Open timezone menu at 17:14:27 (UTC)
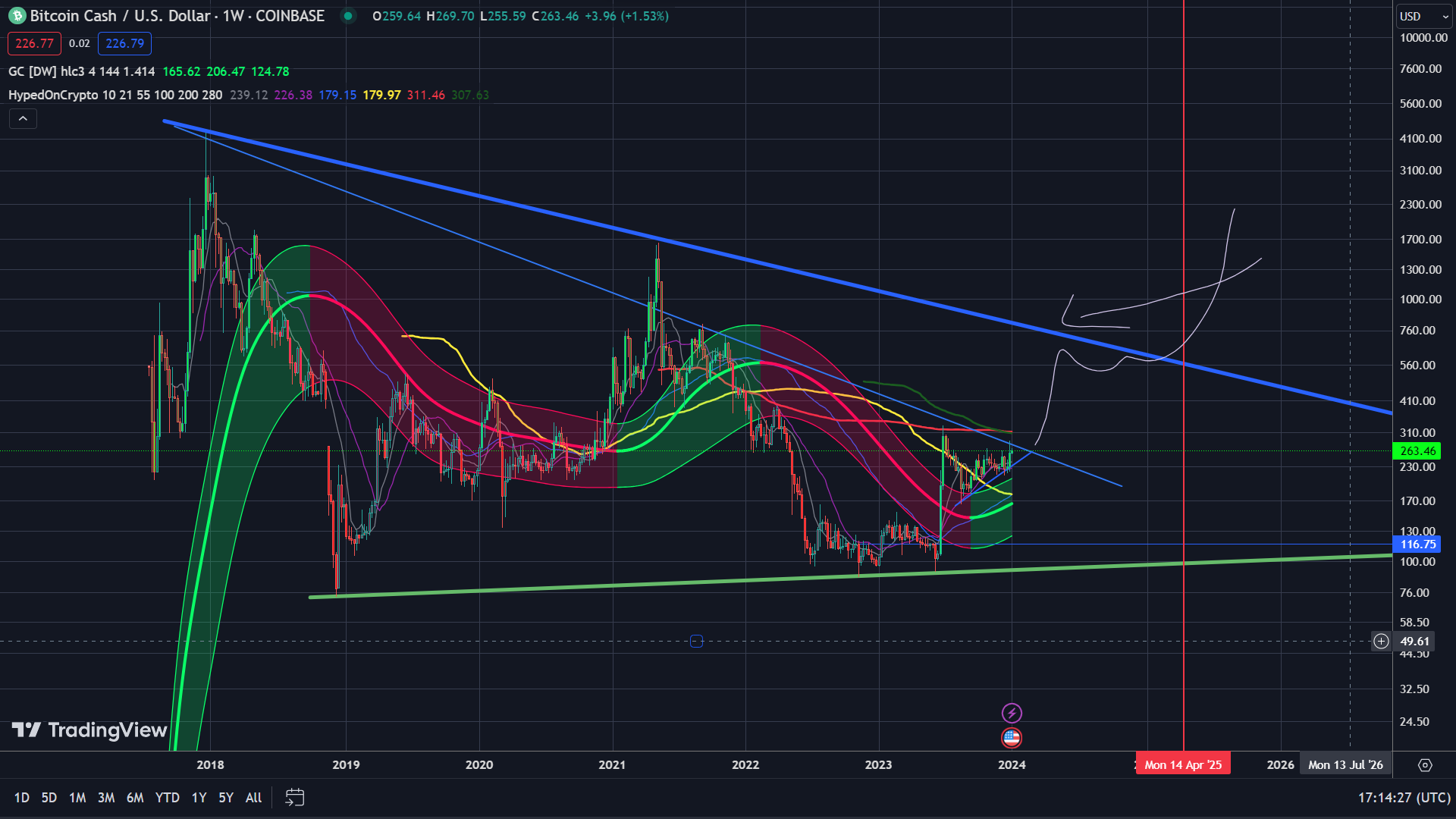Viewport: 1456px width, 819px height. click(x=1404, y=798)
